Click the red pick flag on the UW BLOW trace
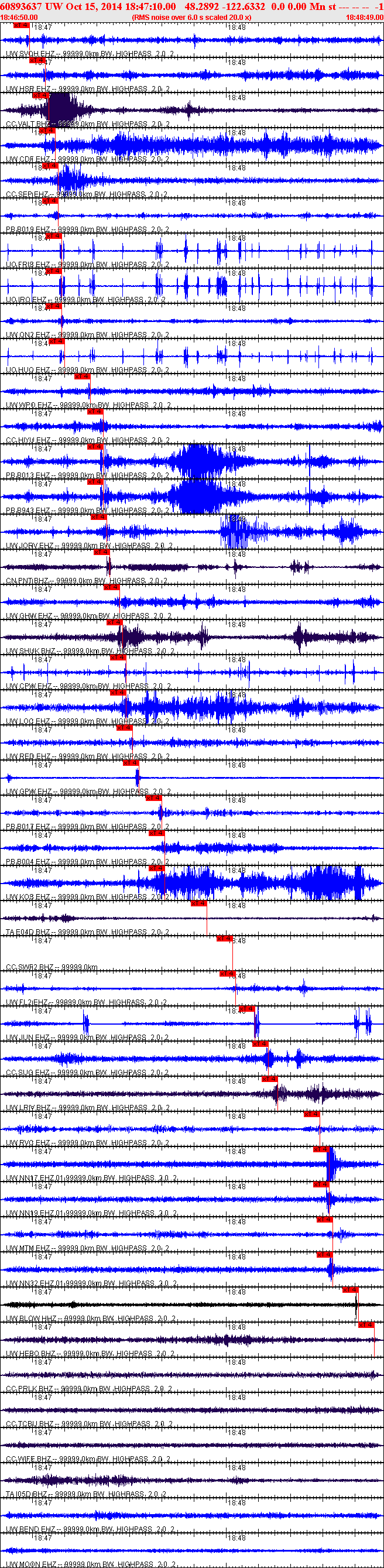The image size is (384, 1568). tap(350, 1290)
